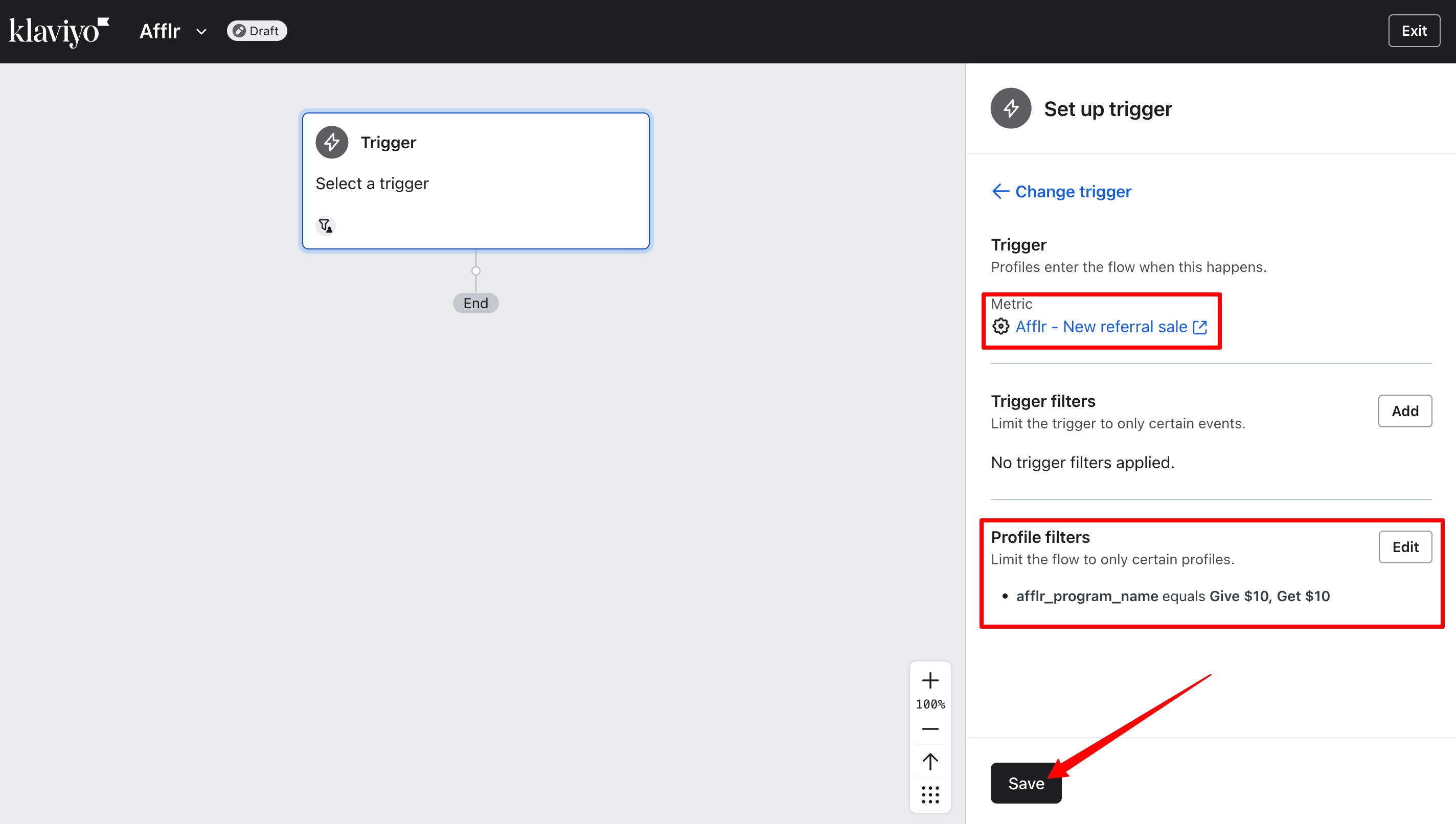Click the lightning bolt icon in the Trigger card
This screenshot has height=824, width=1456.
pos(332,142)
